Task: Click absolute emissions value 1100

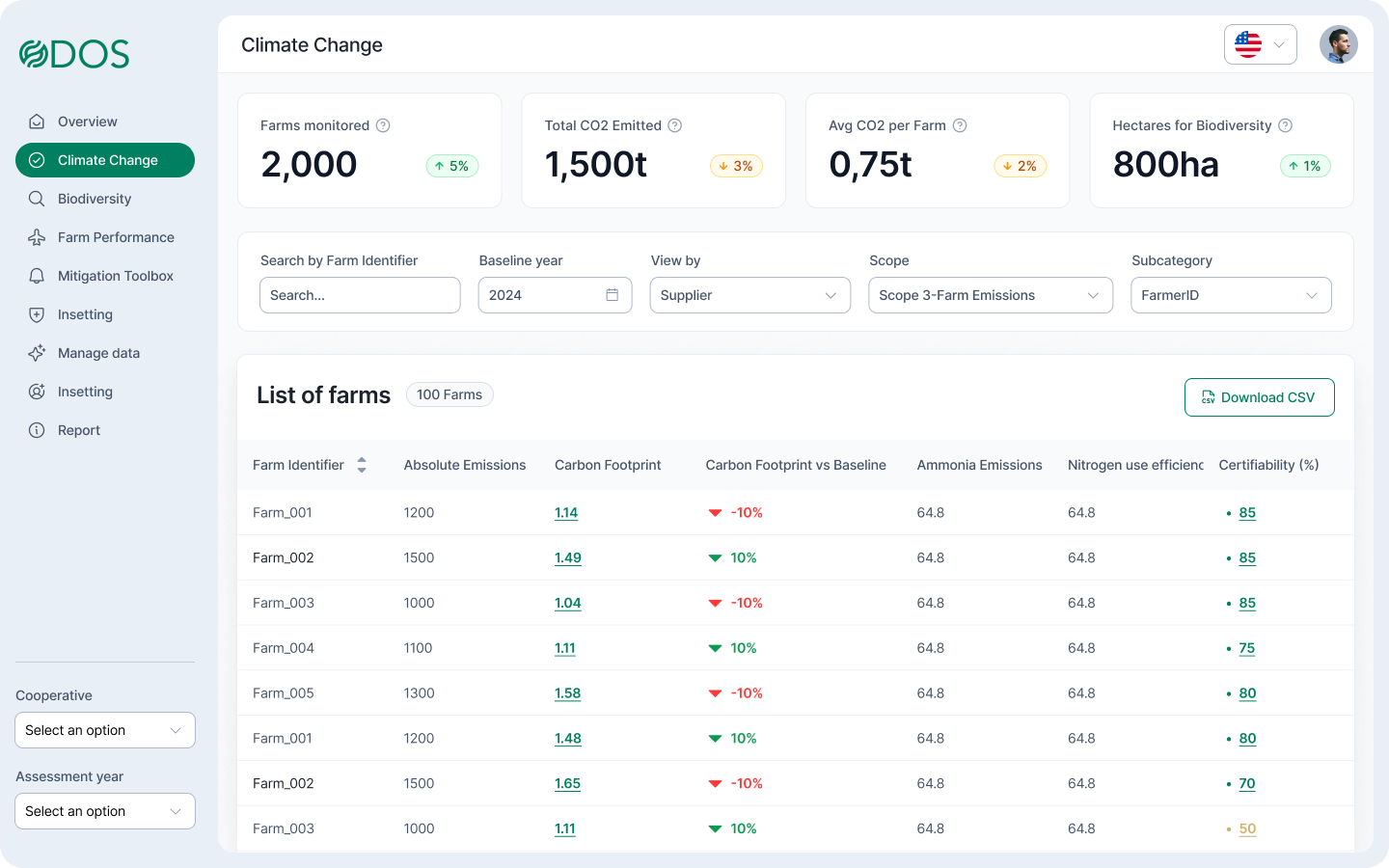Action: [418, 648]
